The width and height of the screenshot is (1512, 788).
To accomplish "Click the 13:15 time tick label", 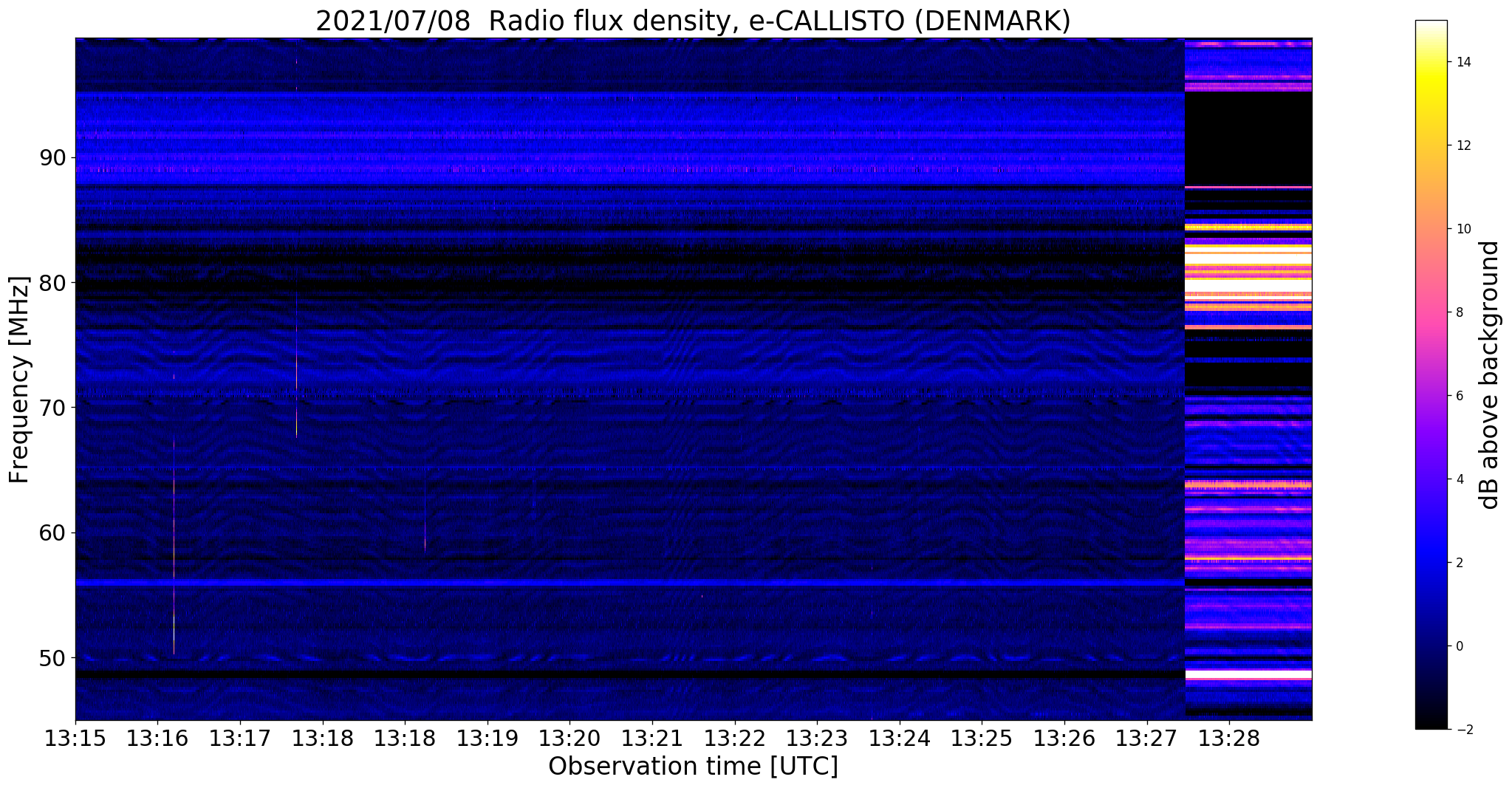I will [75, 738].
